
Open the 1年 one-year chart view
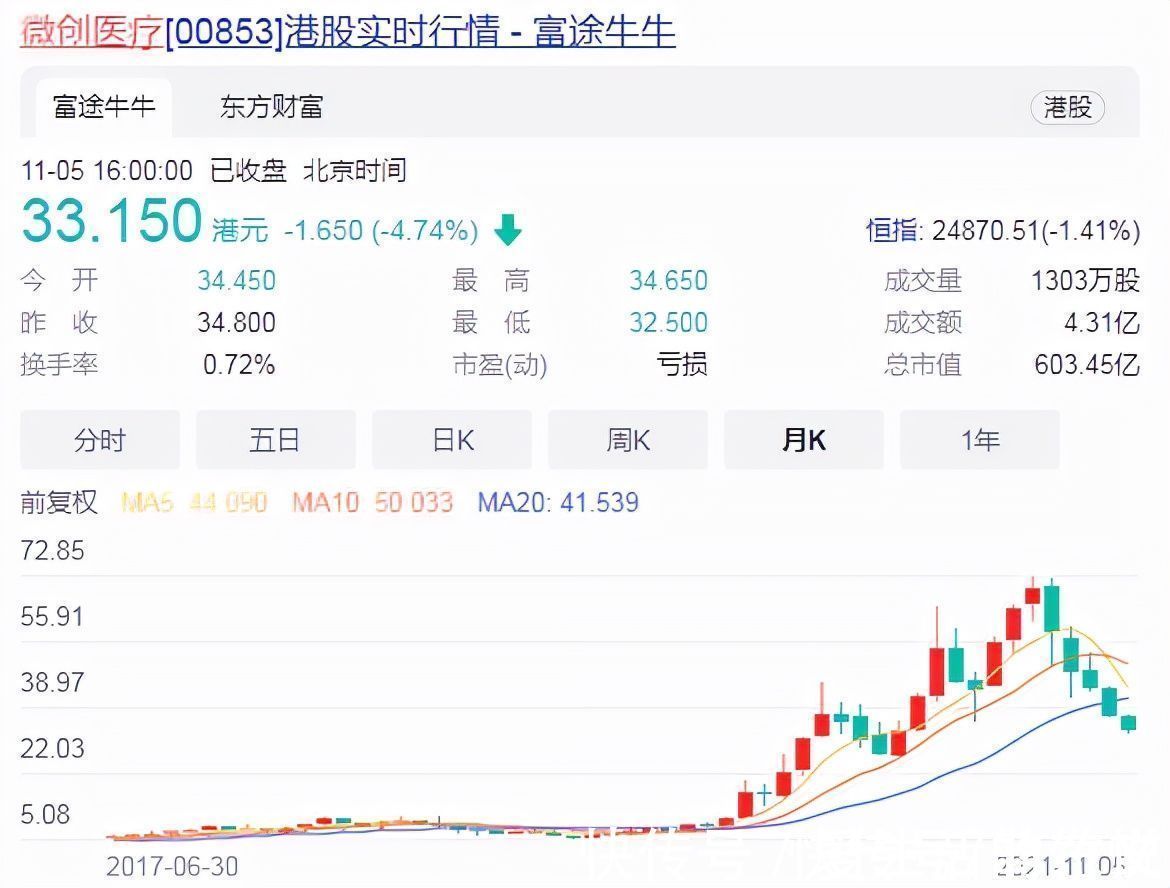point(979,439)
